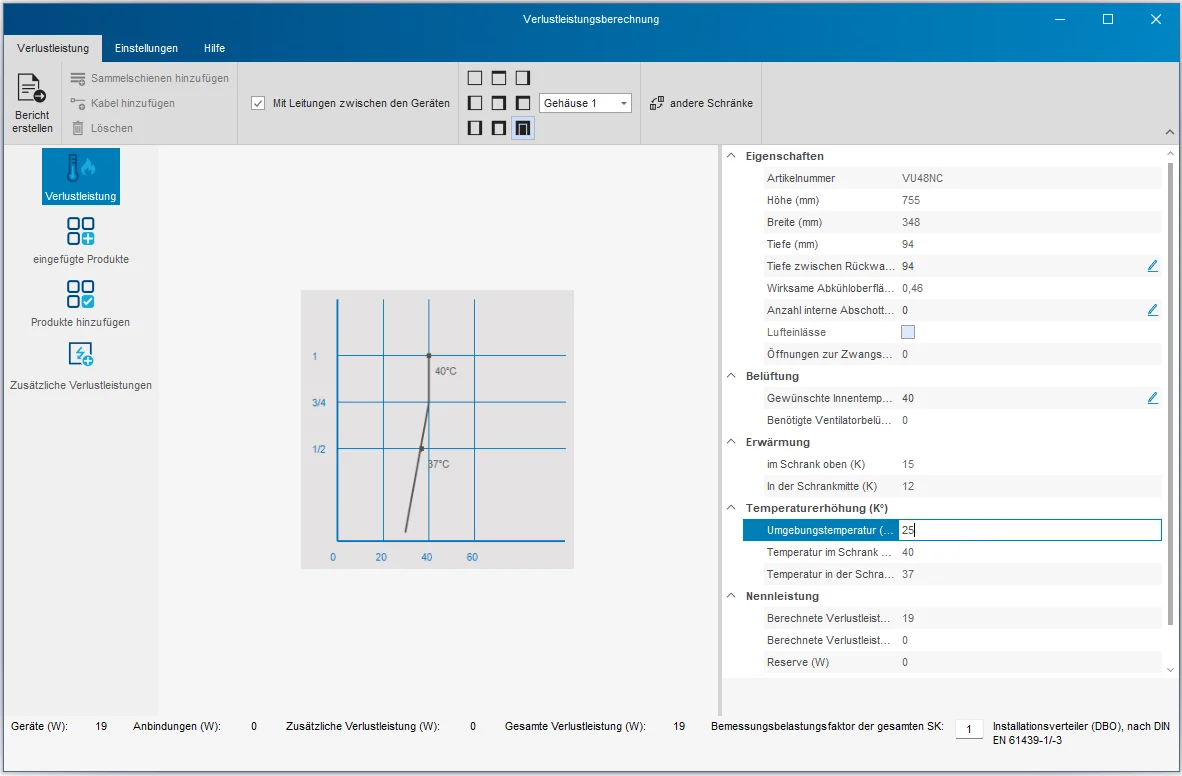The height and width of the screenshot is (776, 1182).
Task: Open the Verlustleistung sidebar view
Action: tap(80, 177)
